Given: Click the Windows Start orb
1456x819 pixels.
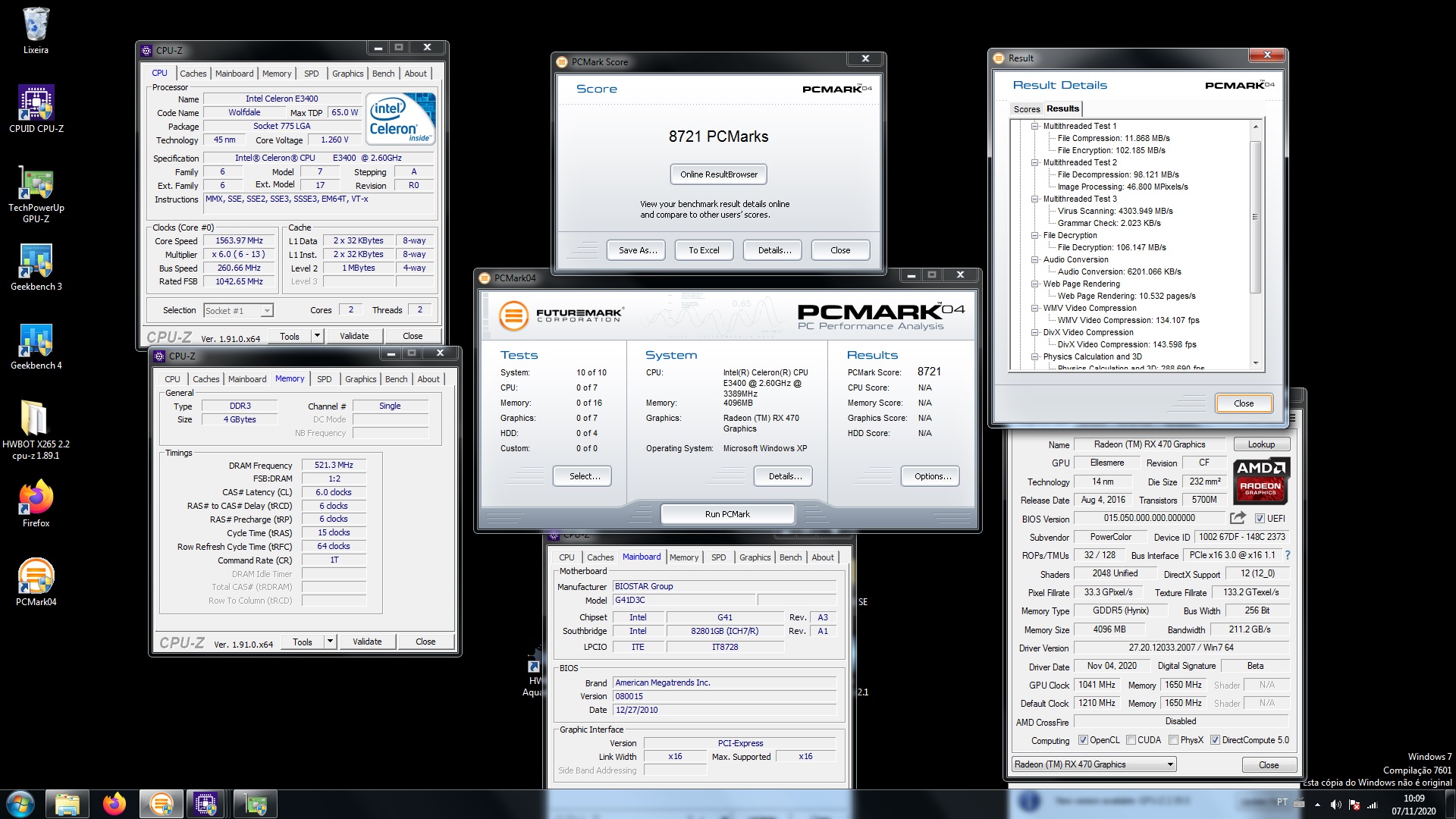Looking at the screenshot, I should point(20,804).
